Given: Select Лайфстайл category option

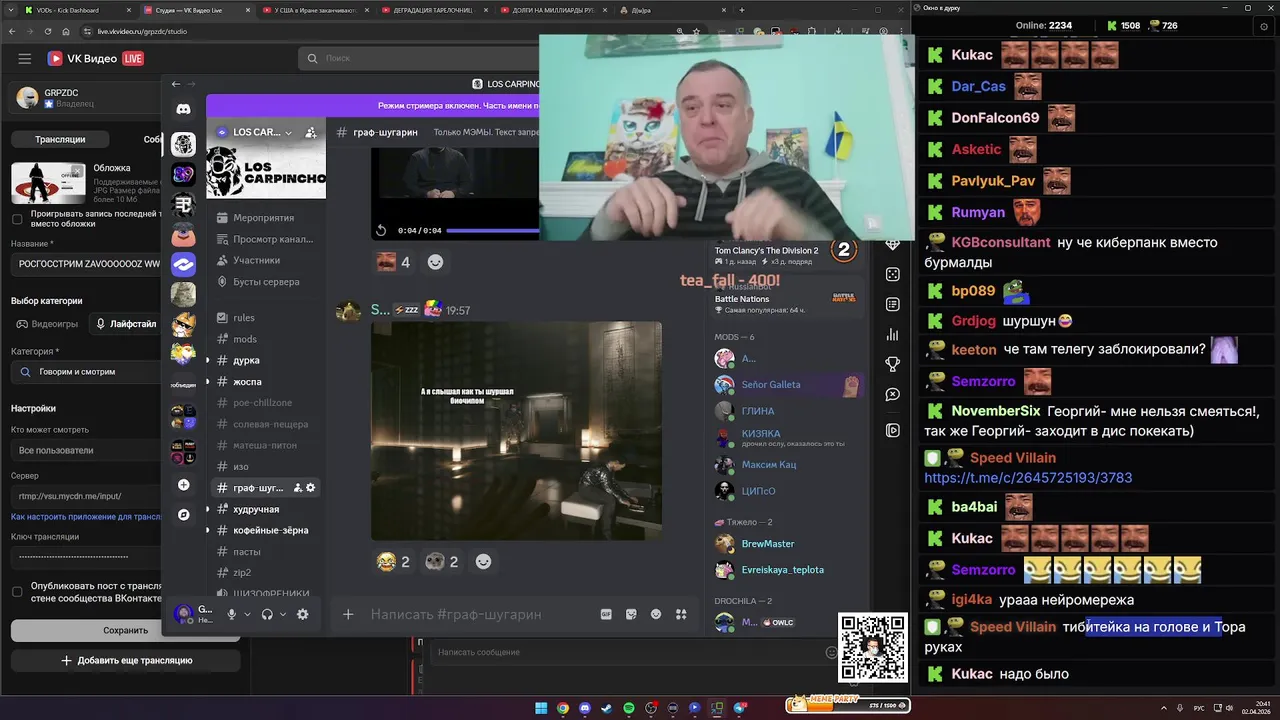Looking at the screenshot, I should (x=125, y=324).
